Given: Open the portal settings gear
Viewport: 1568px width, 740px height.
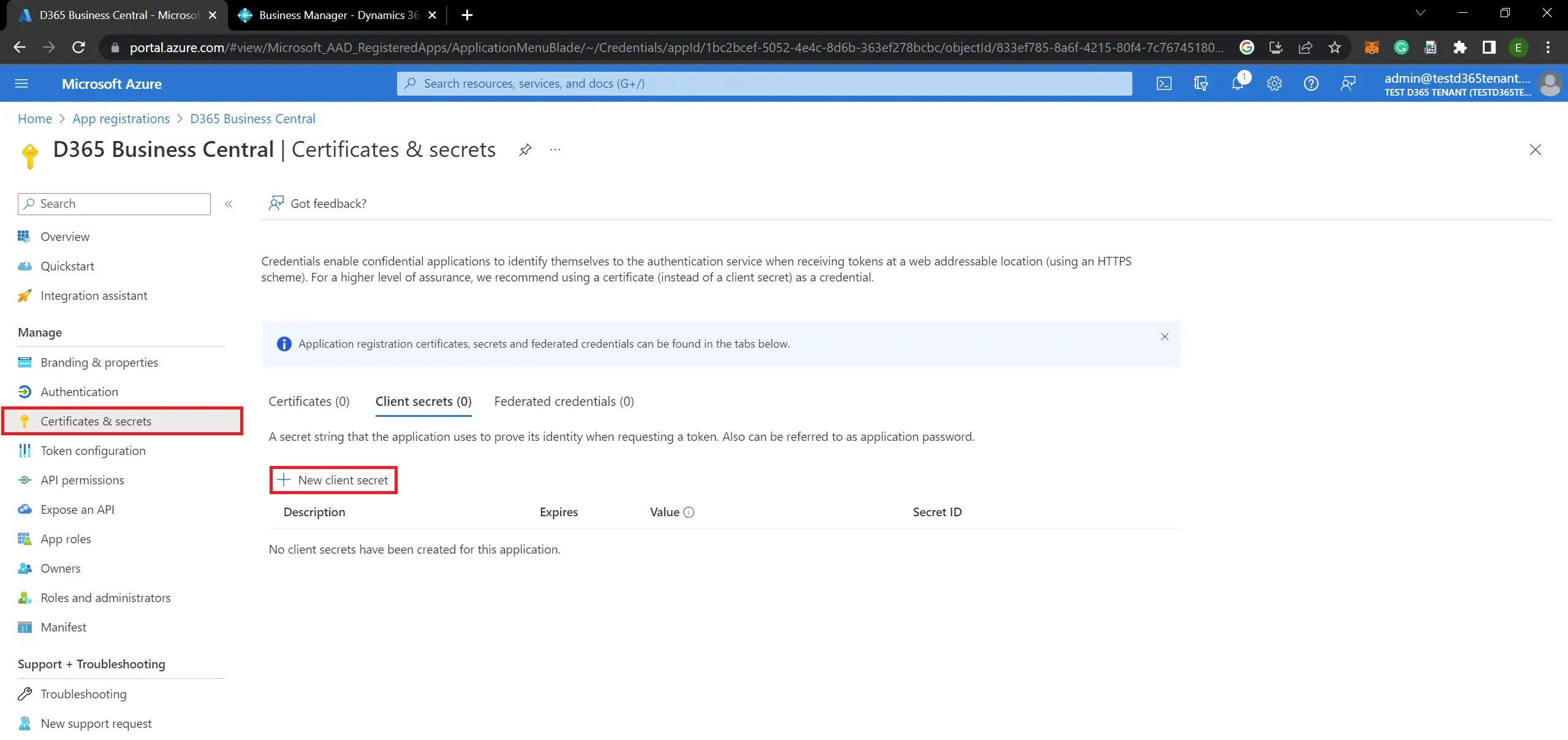Looking at the screenshot, I should [x=1274, y=83].
